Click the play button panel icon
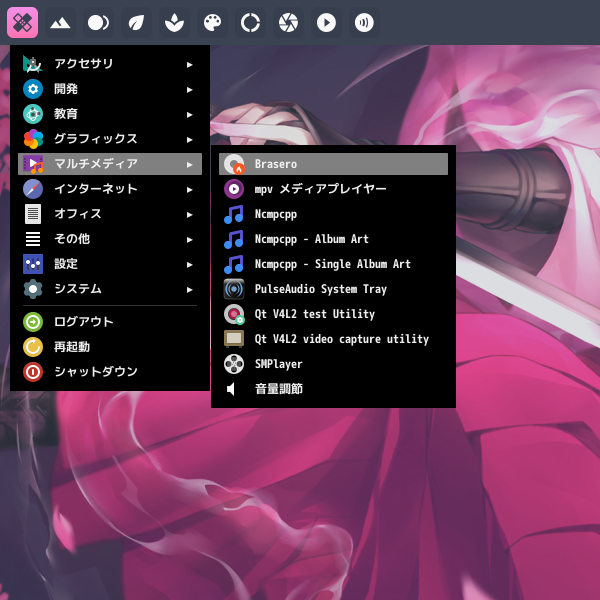 (326, 23)
